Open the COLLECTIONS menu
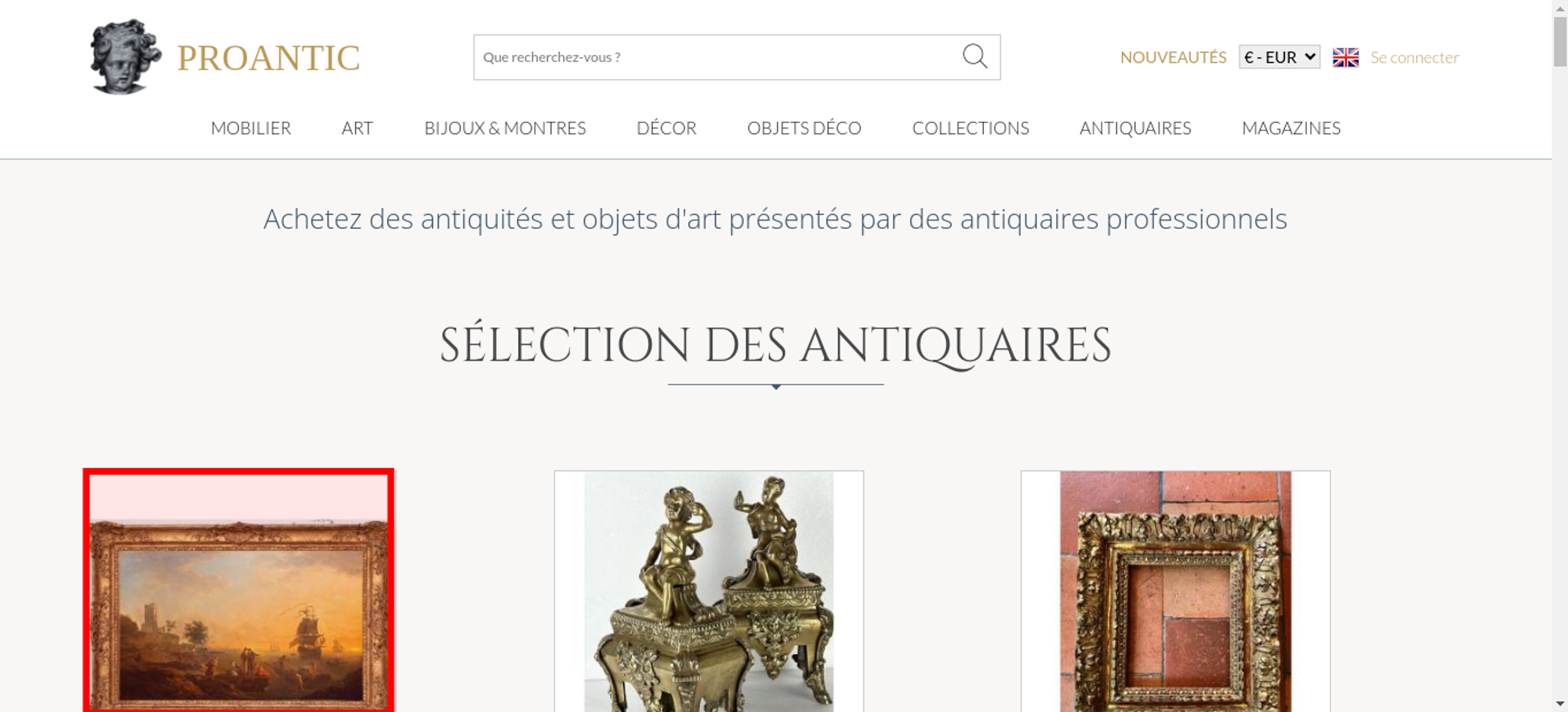This screenshot has width=1568, height=712. point(971,128)
